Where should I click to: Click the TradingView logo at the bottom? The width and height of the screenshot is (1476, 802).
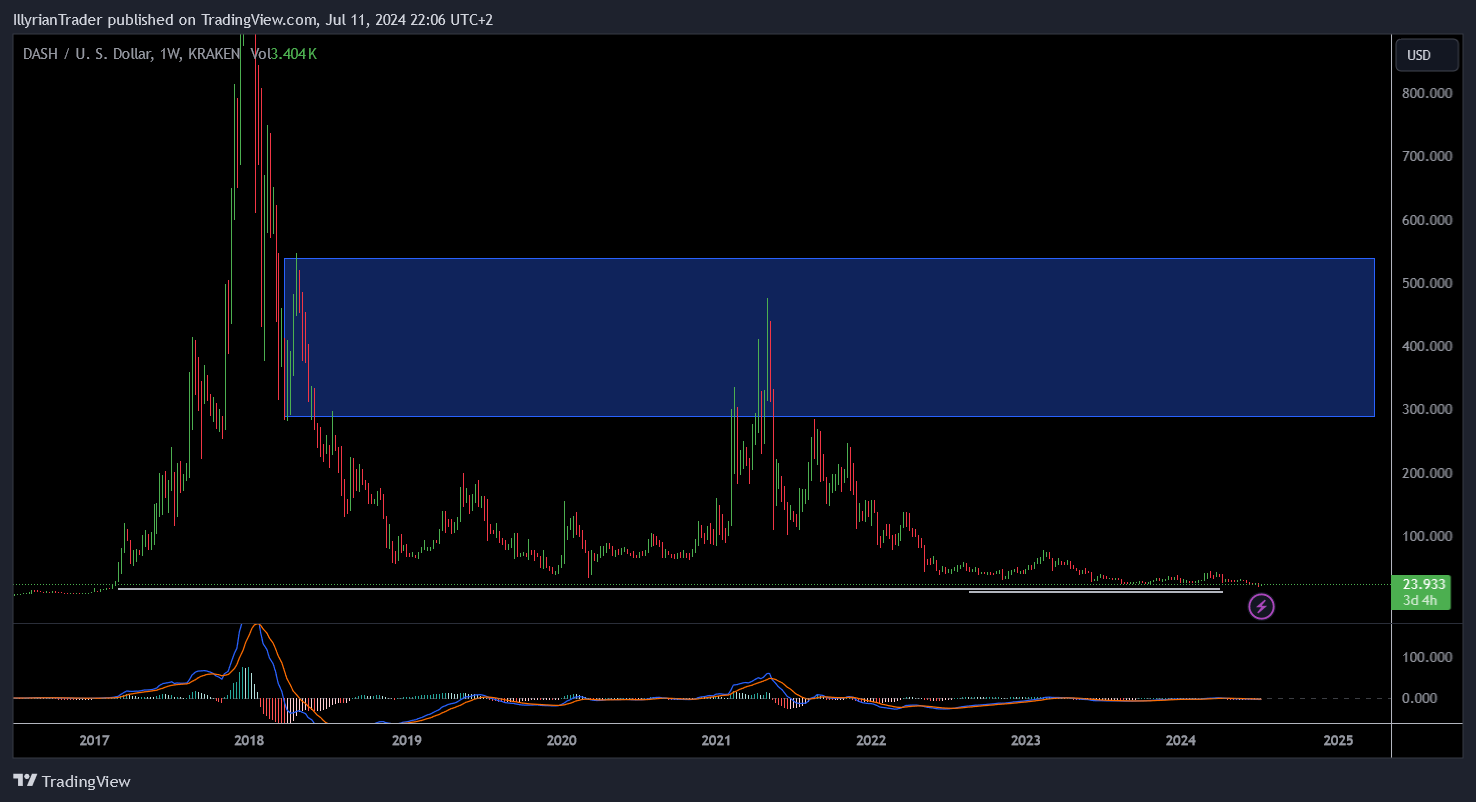coord(72,781)
